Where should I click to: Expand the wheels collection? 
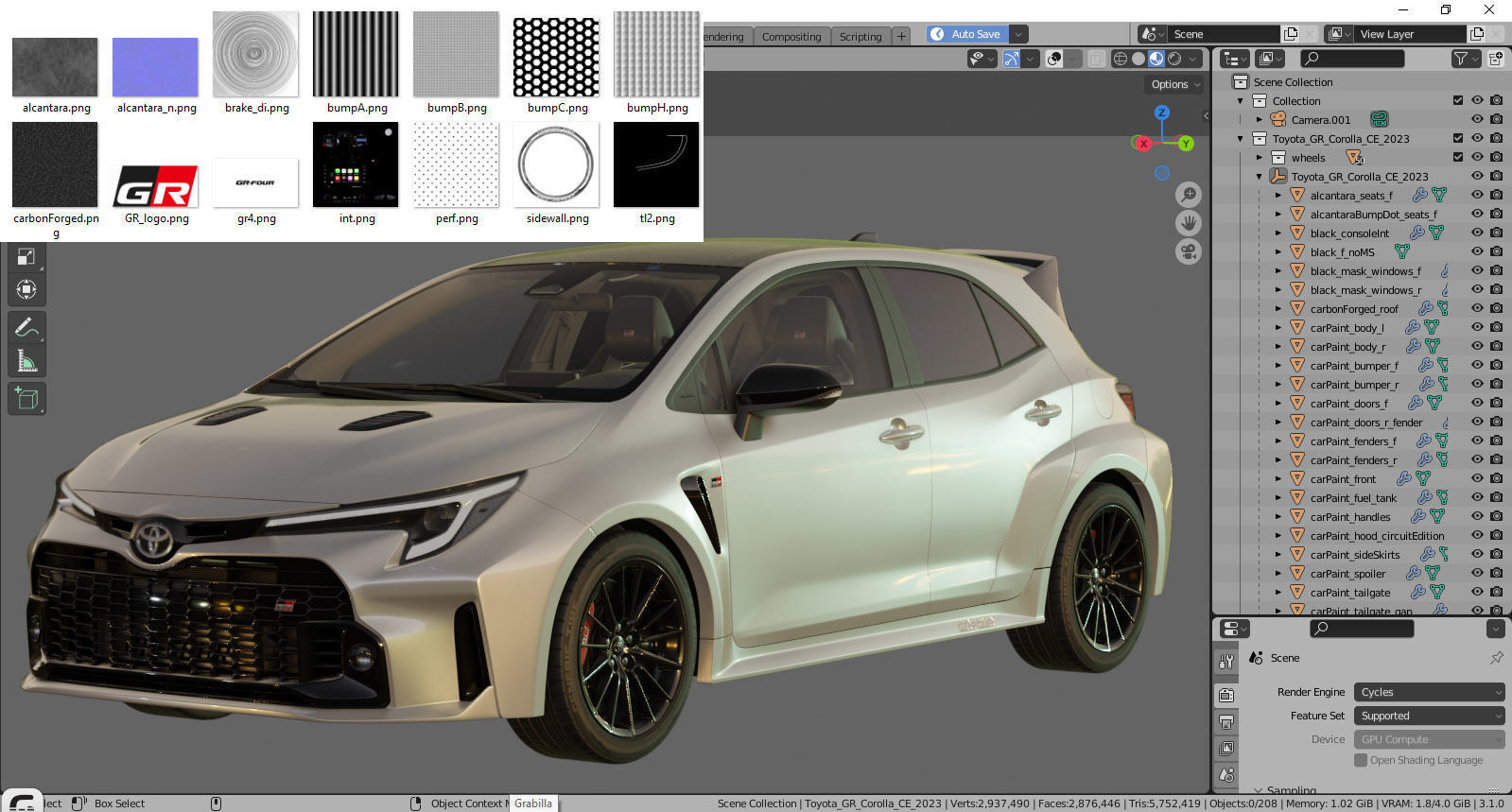click(1260, 157)
